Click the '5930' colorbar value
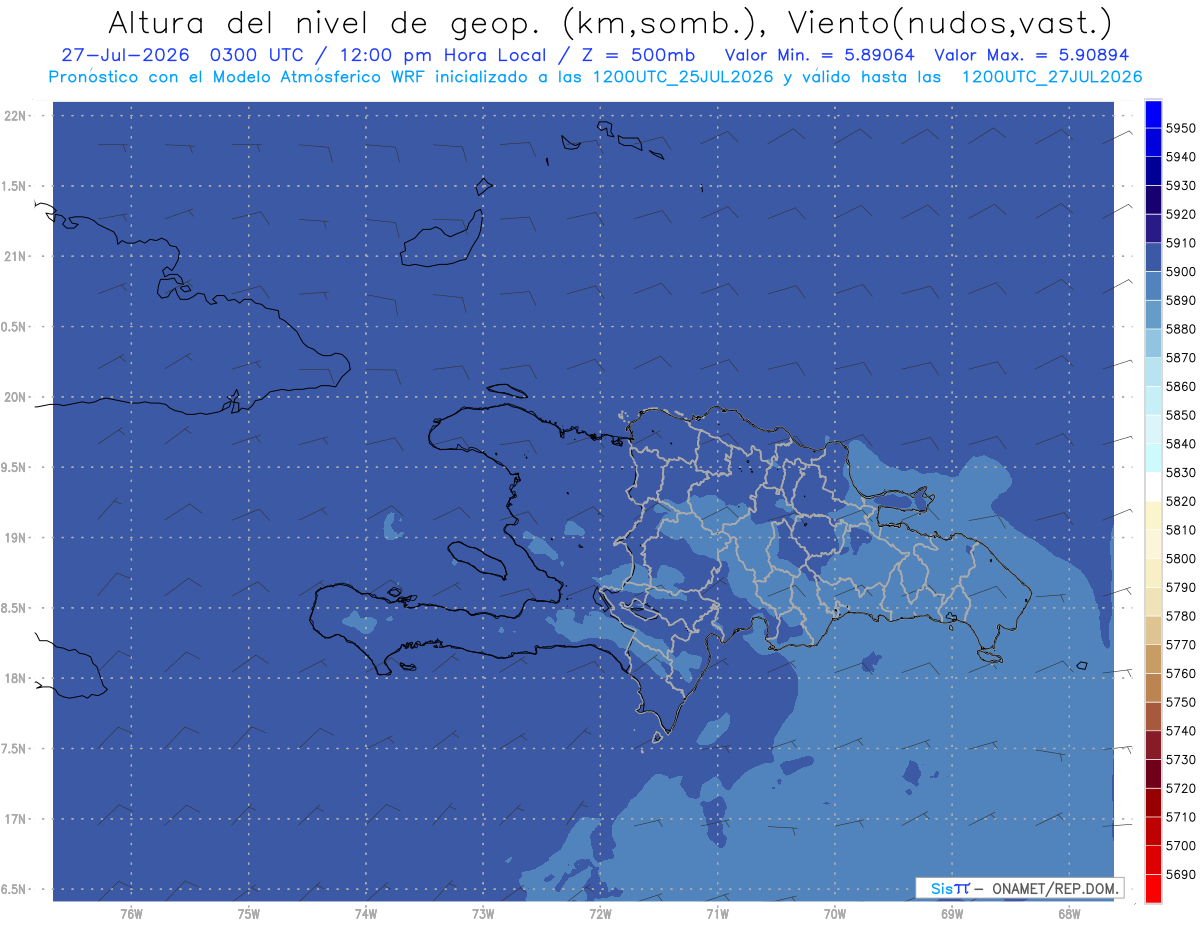This screenshot has width=1200, height=927. (1181, 186)
